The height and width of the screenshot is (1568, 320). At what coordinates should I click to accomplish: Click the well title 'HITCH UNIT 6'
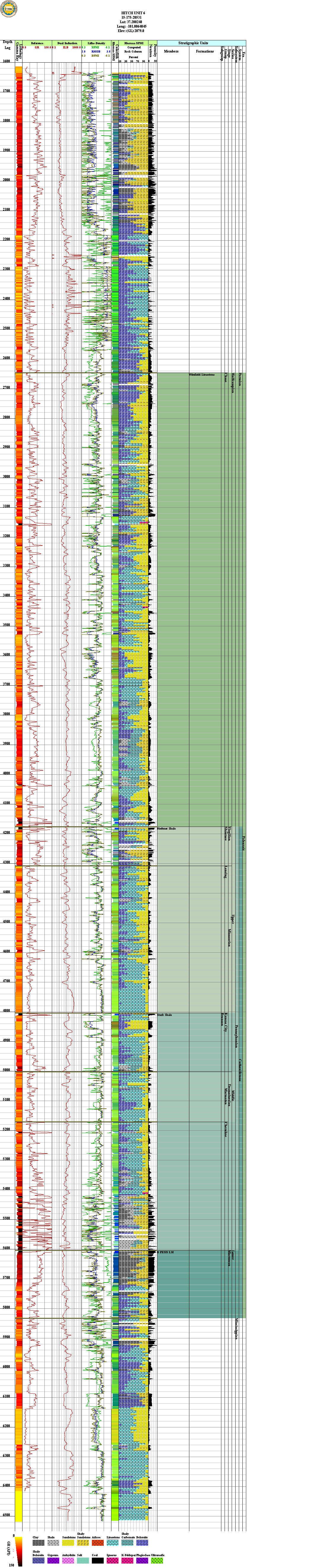point(133,13)
